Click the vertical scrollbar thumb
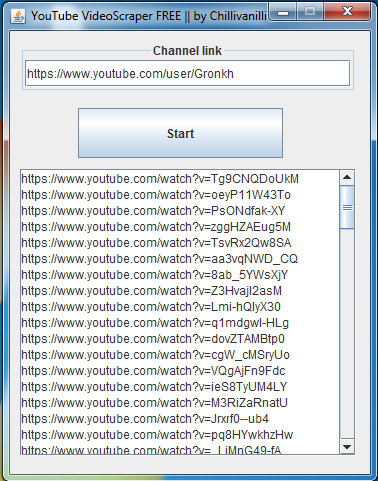 pos(347,207)
